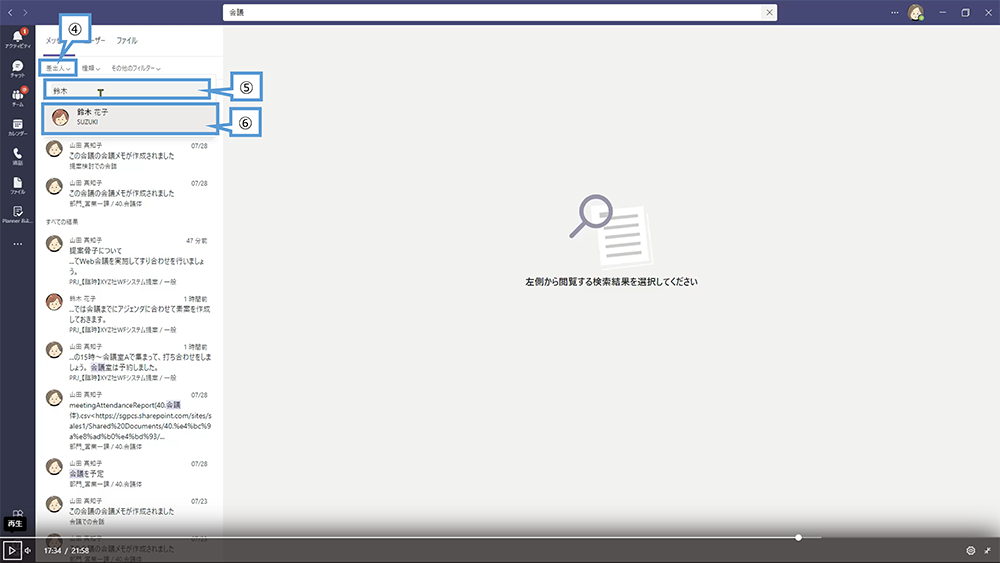Click 鈴木 花子's avatar in the results list
Viewport: 1000px width, 563px height.
tap(54, 302)
